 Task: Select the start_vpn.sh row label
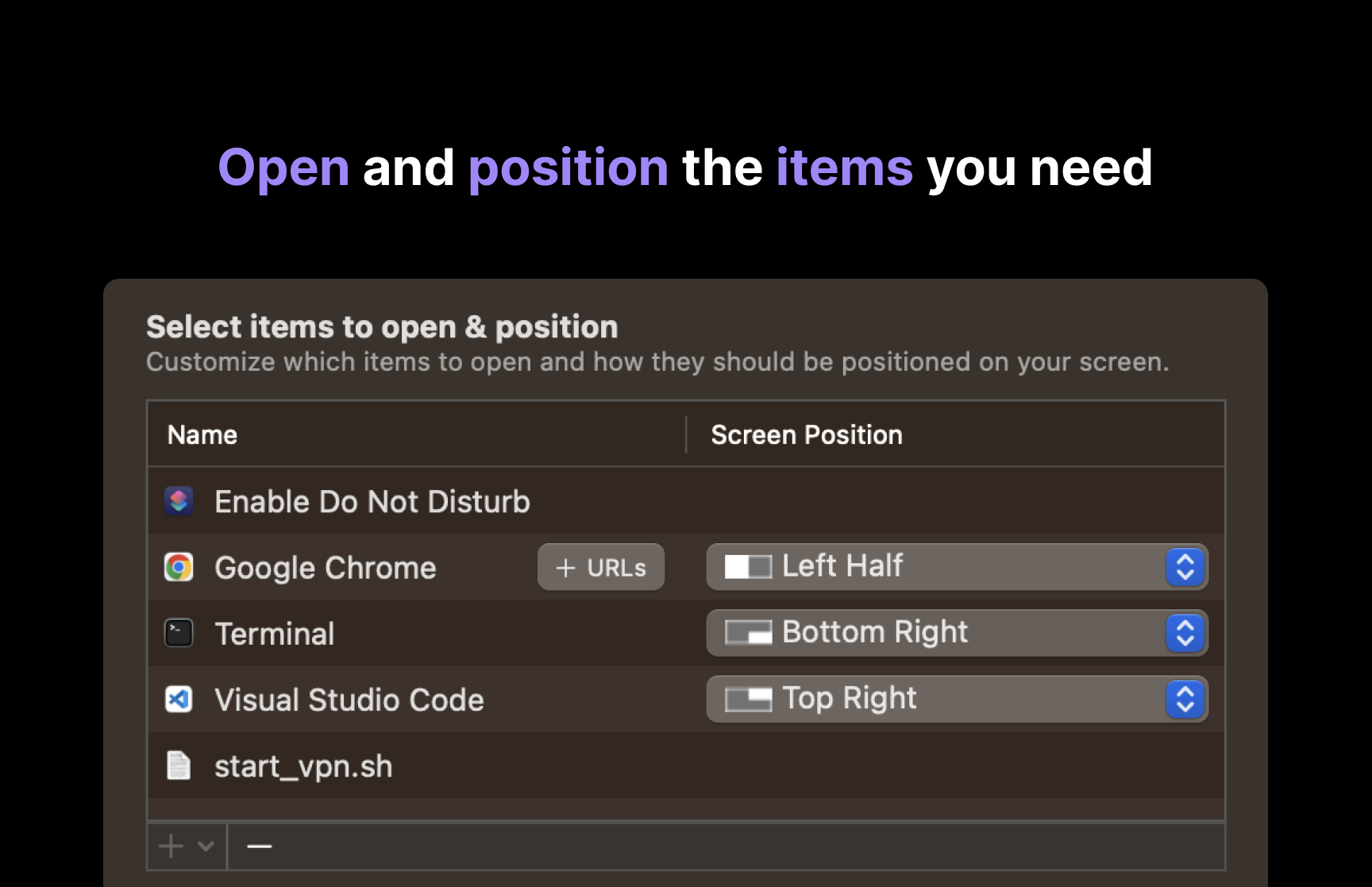(303, 766)
